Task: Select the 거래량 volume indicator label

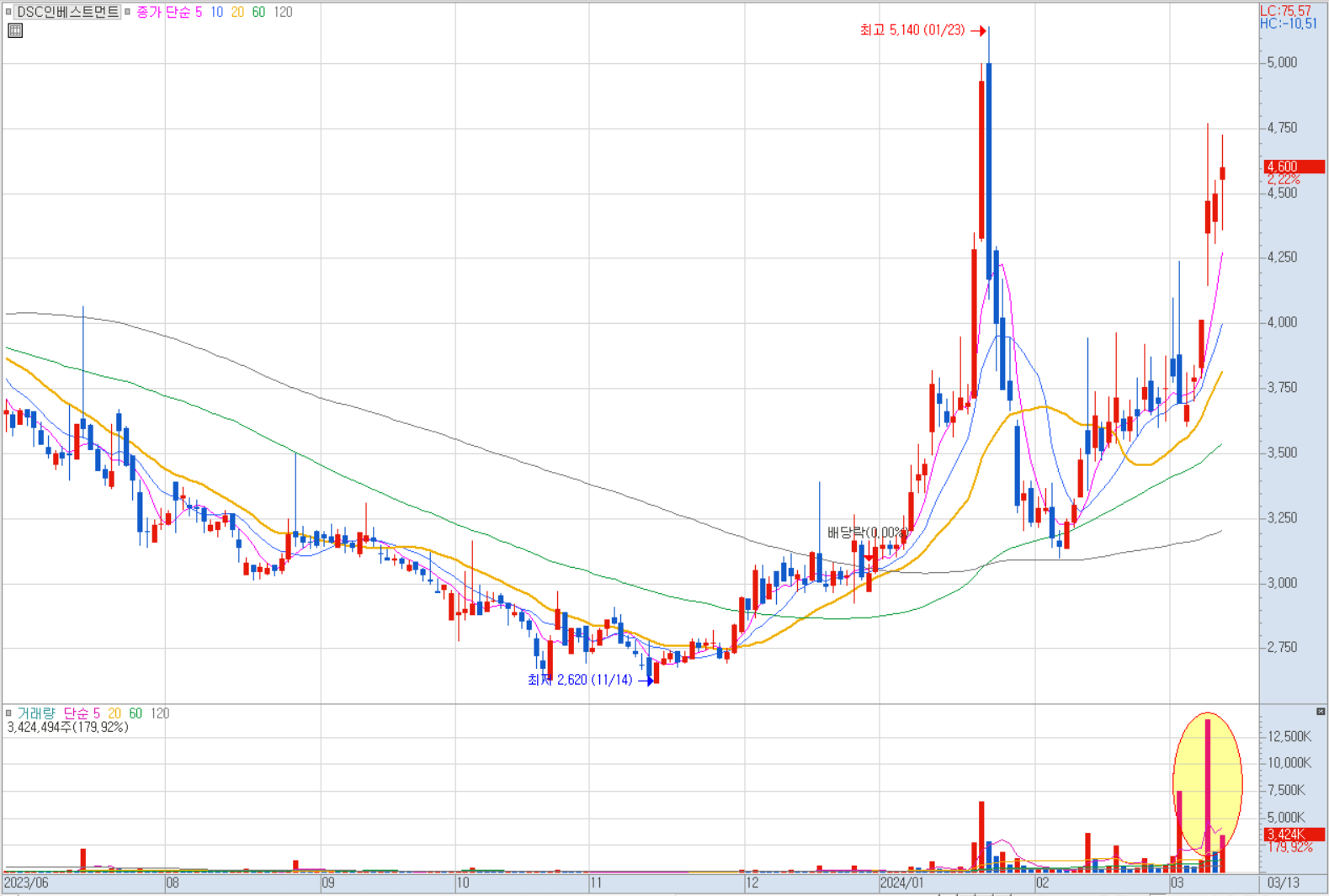Action: pyautogui.click(x=36, y=713)
